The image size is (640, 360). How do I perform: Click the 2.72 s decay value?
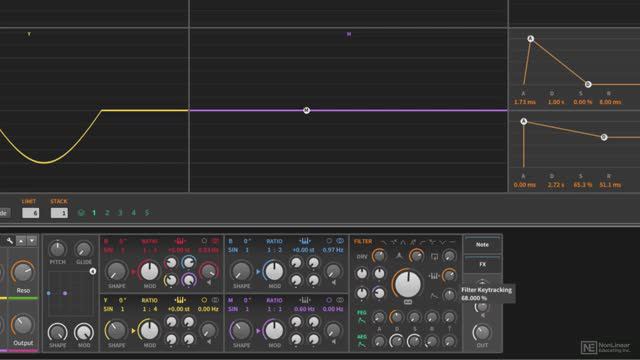tap(556, 184)
